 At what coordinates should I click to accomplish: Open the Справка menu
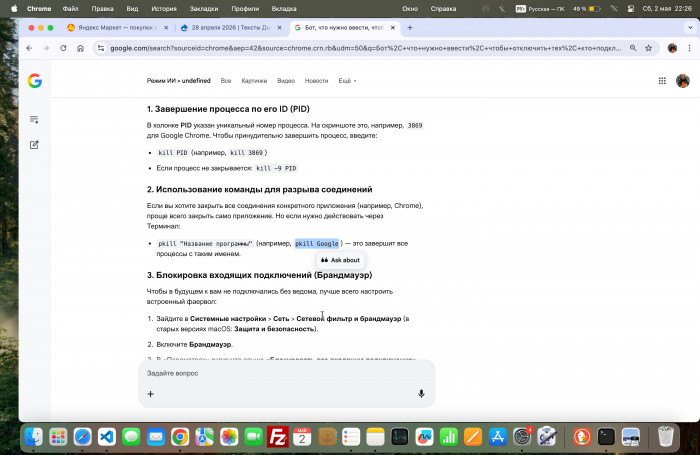point(443,8)
